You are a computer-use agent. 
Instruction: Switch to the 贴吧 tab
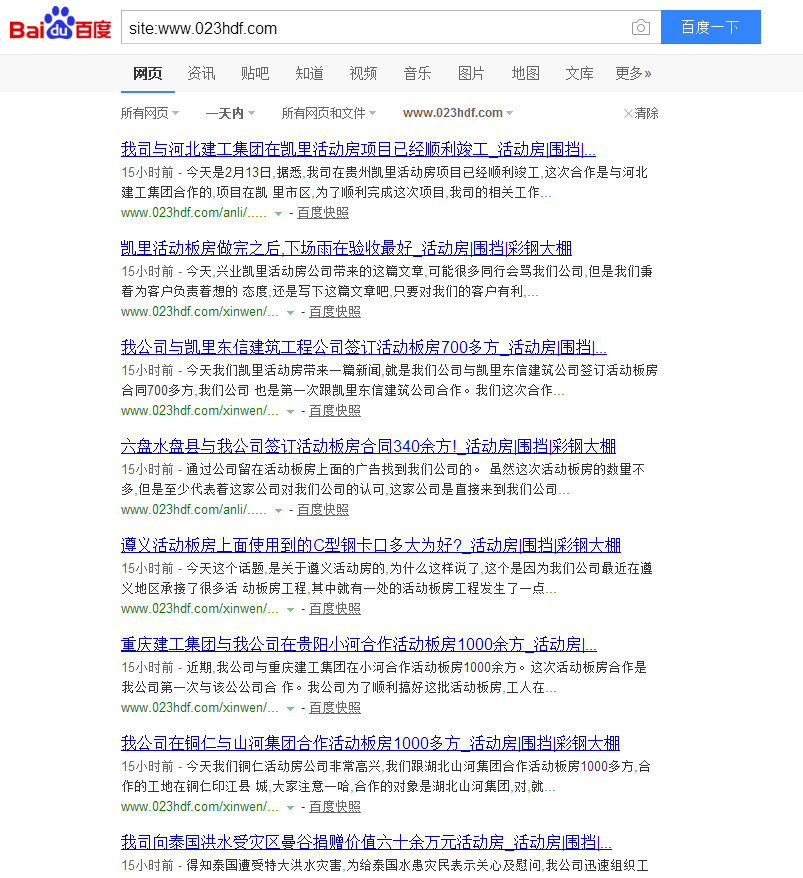tap(255, 73)
